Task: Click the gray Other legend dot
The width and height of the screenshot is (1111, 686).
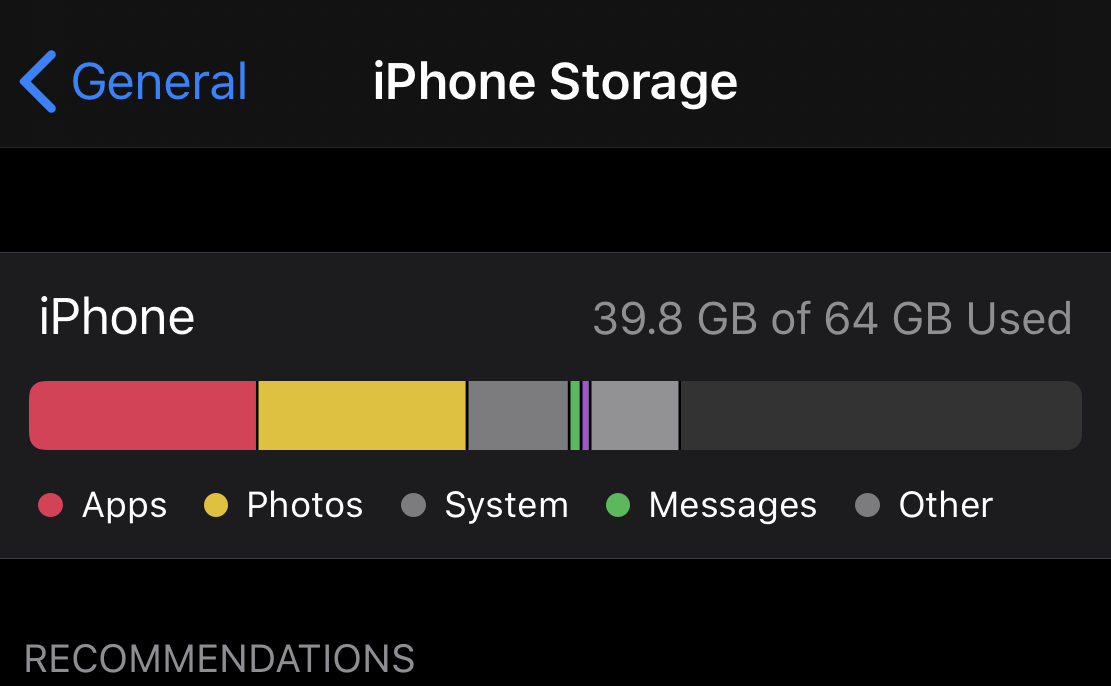Action: (x=867, y=506)
